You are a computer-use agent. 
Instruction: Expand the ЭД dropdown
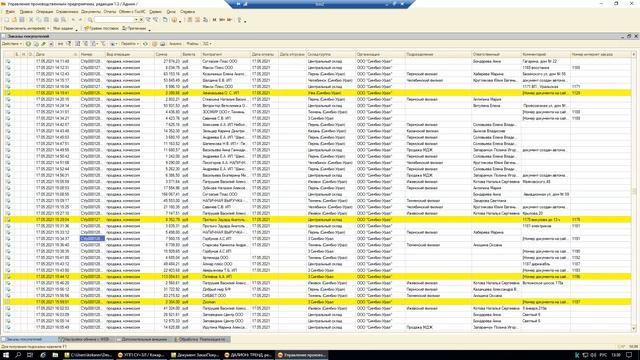208,44
